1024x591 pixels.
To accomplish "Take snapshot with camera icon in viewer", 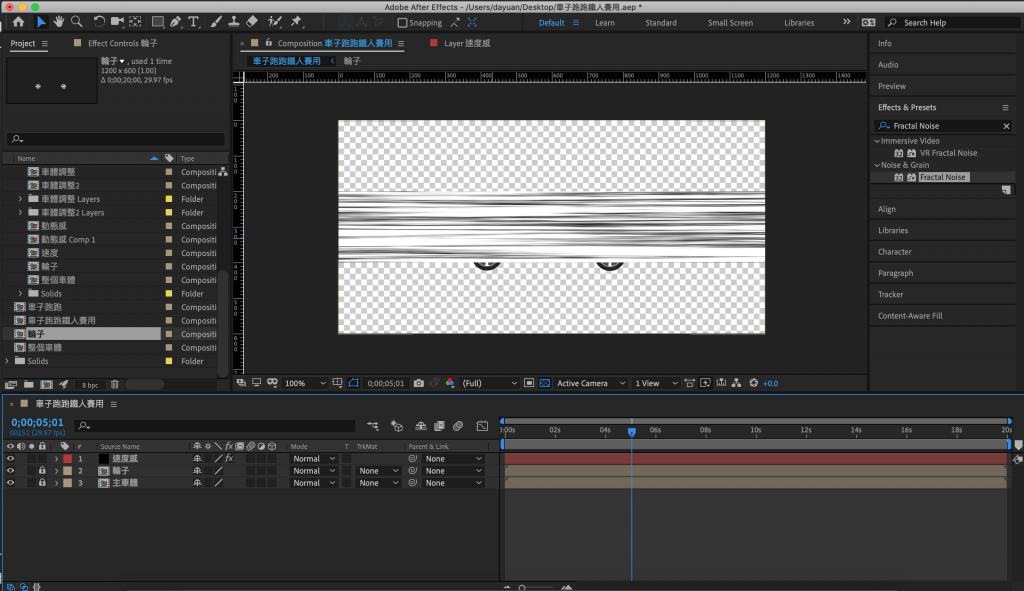I will click(419, 383).
